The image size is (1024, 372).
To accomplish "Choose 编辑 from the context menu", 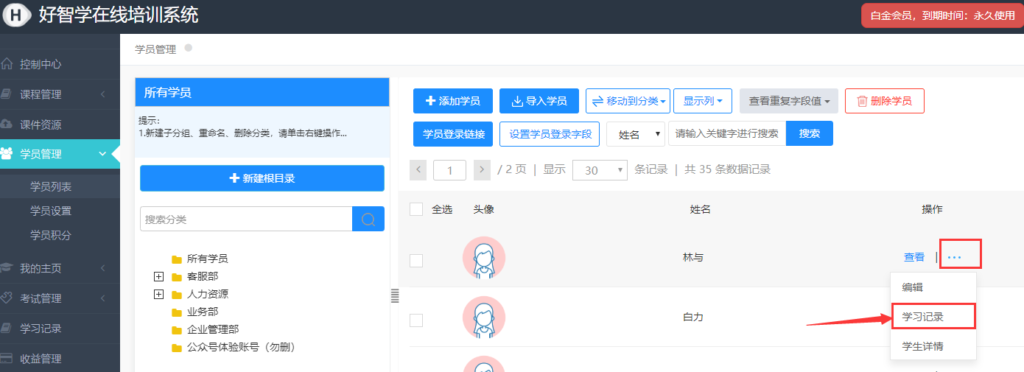I will click(933, 287).
